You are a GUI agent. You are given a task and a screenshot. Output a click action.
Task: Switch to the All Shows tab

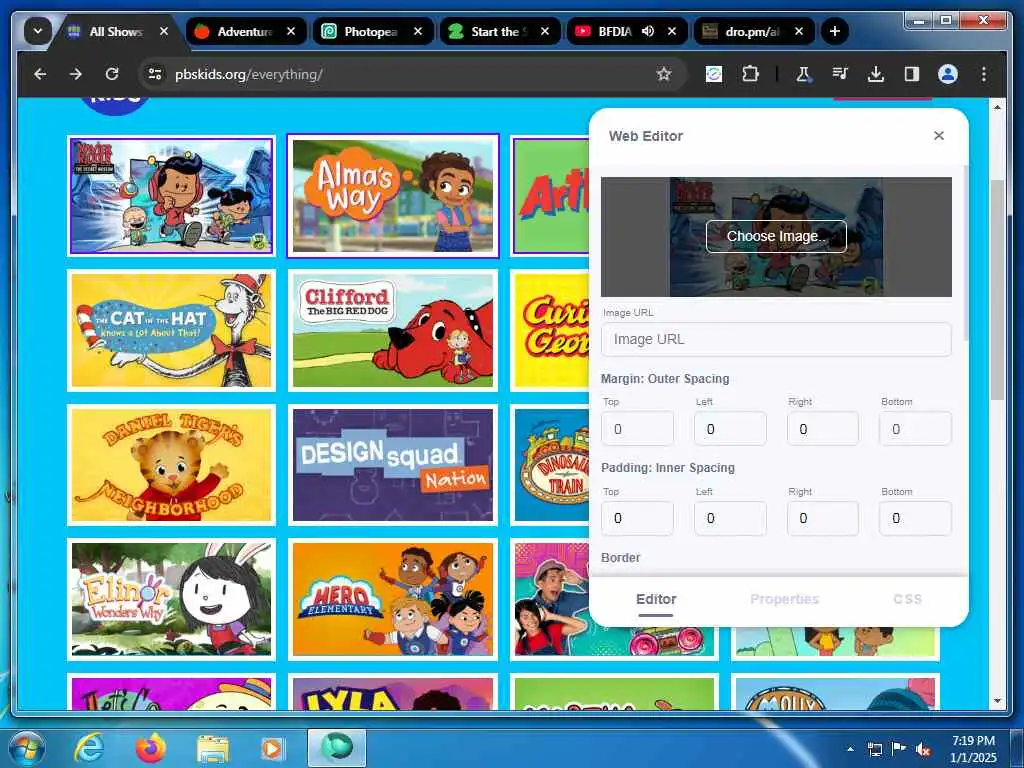pyautogui.click(x=118, y=31)
